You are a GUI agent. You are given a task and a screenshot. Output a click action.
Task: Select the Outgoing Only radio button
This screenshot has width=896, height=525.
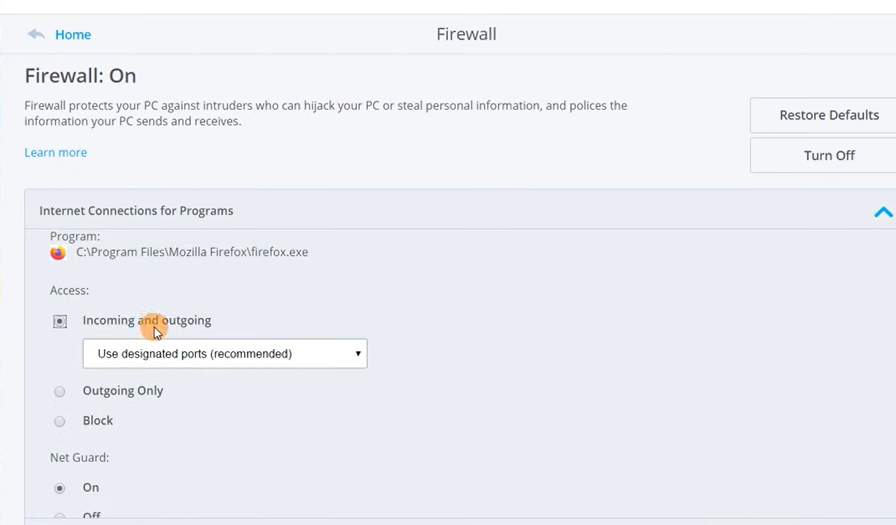[59, 391]
